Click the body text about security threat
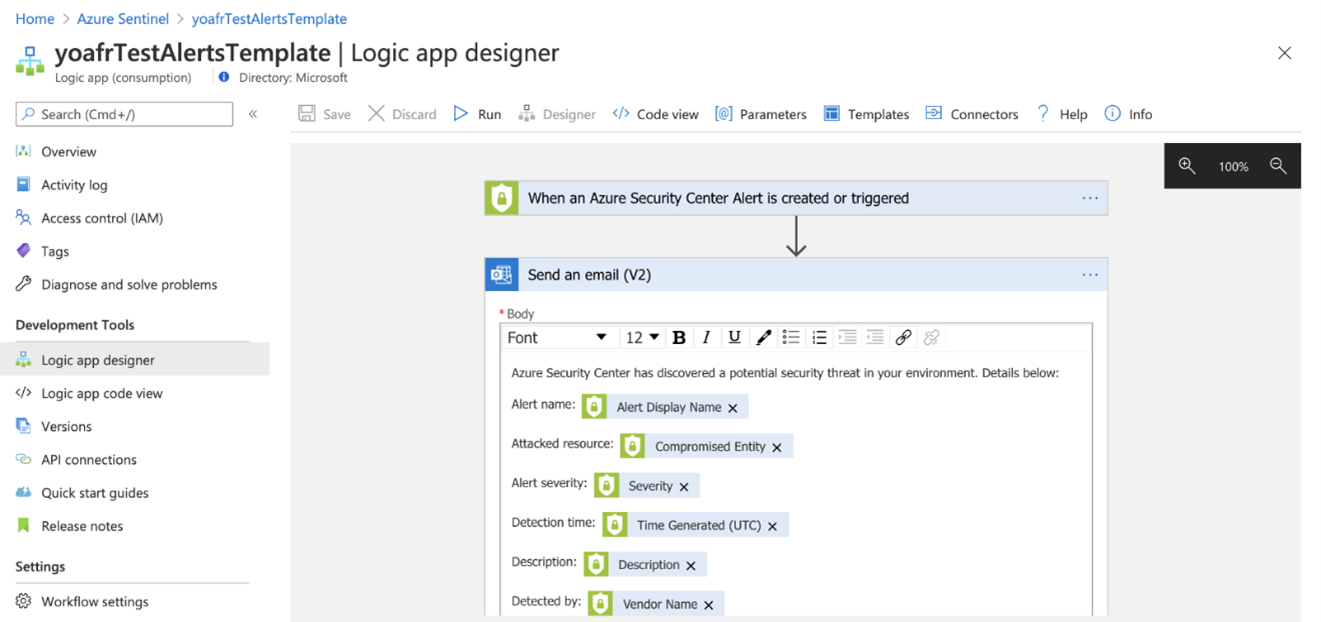 (785, 373)
